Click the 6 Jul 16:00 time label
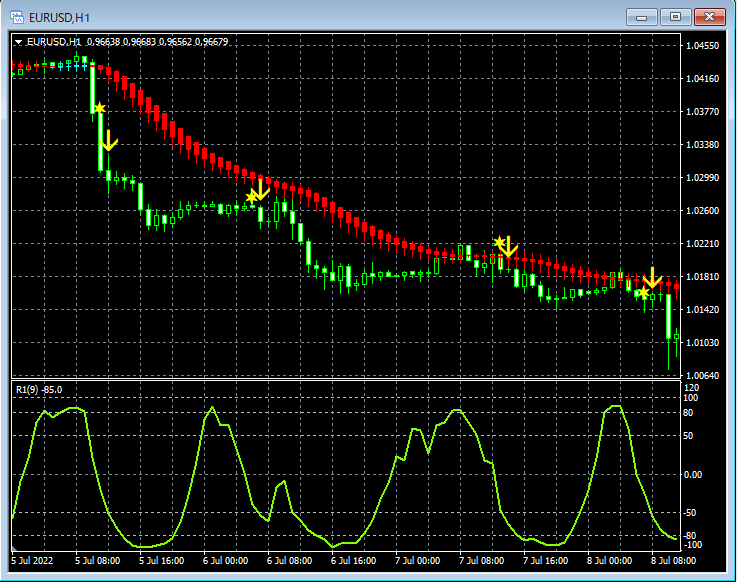Screen dimensions: 738x582 click(x=353, y=561)
